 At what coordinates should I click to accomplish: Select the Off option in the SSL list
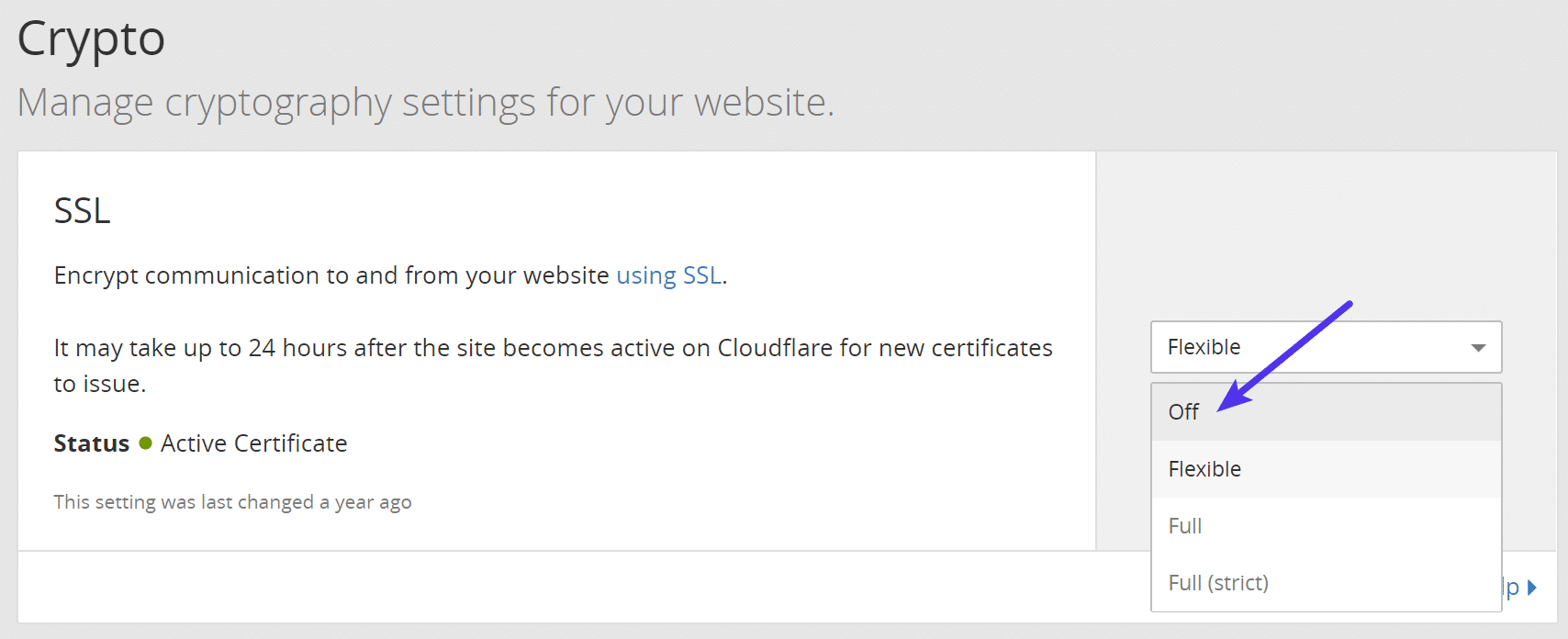1184,412
